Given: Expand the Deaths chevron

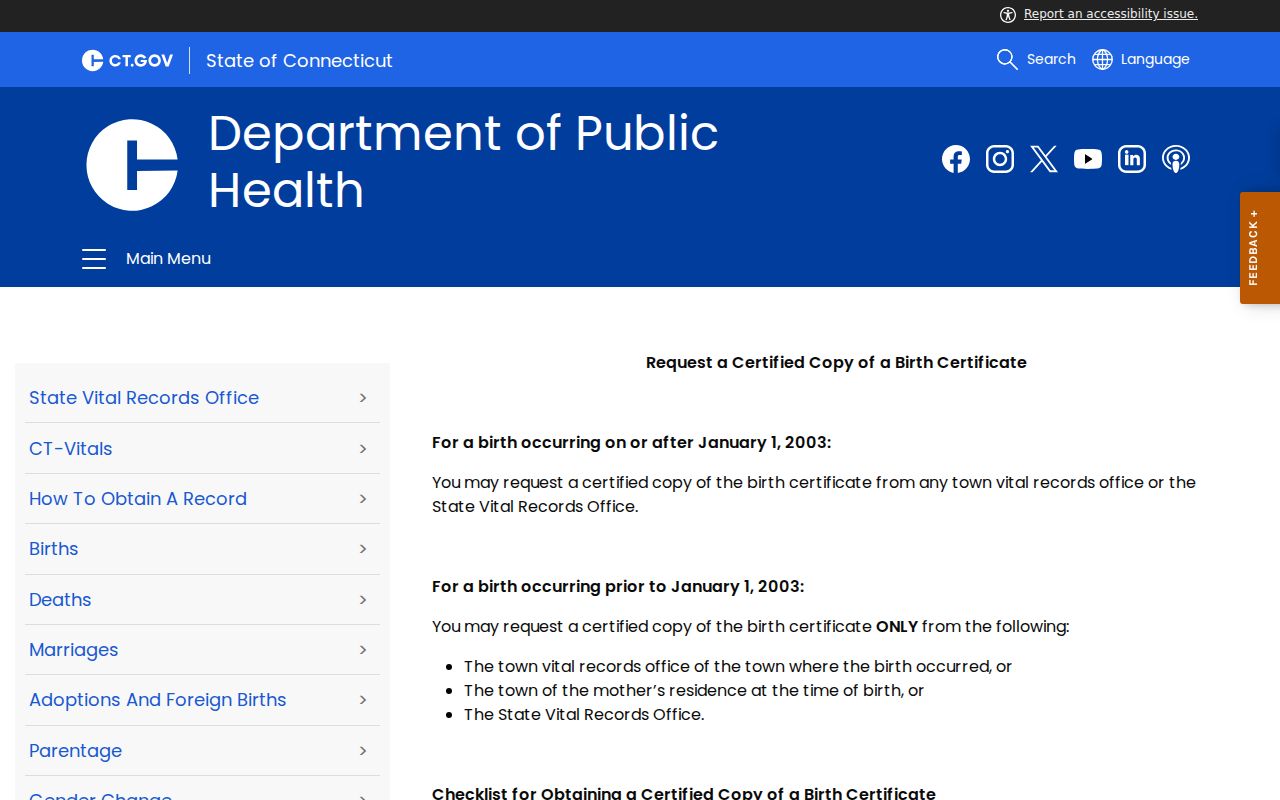Looking at the screenshot, I should coord(363,600).
